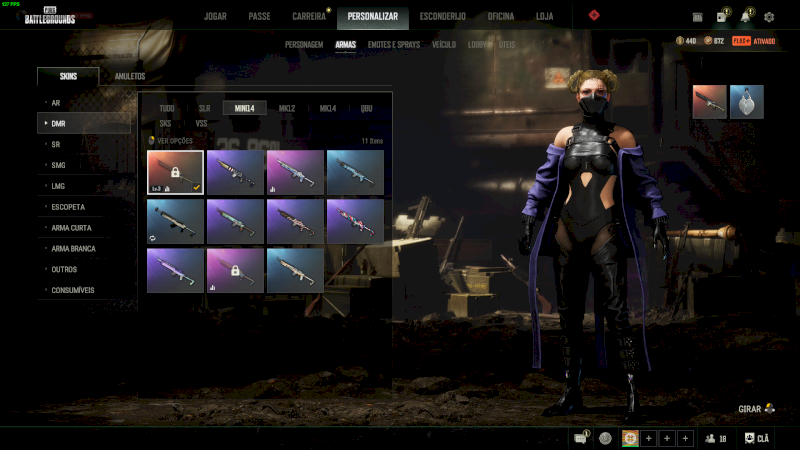Viewport: 800px width, 450px height.
Task: Open the inventory crate icon with alert
Action: tap(721, 17)
